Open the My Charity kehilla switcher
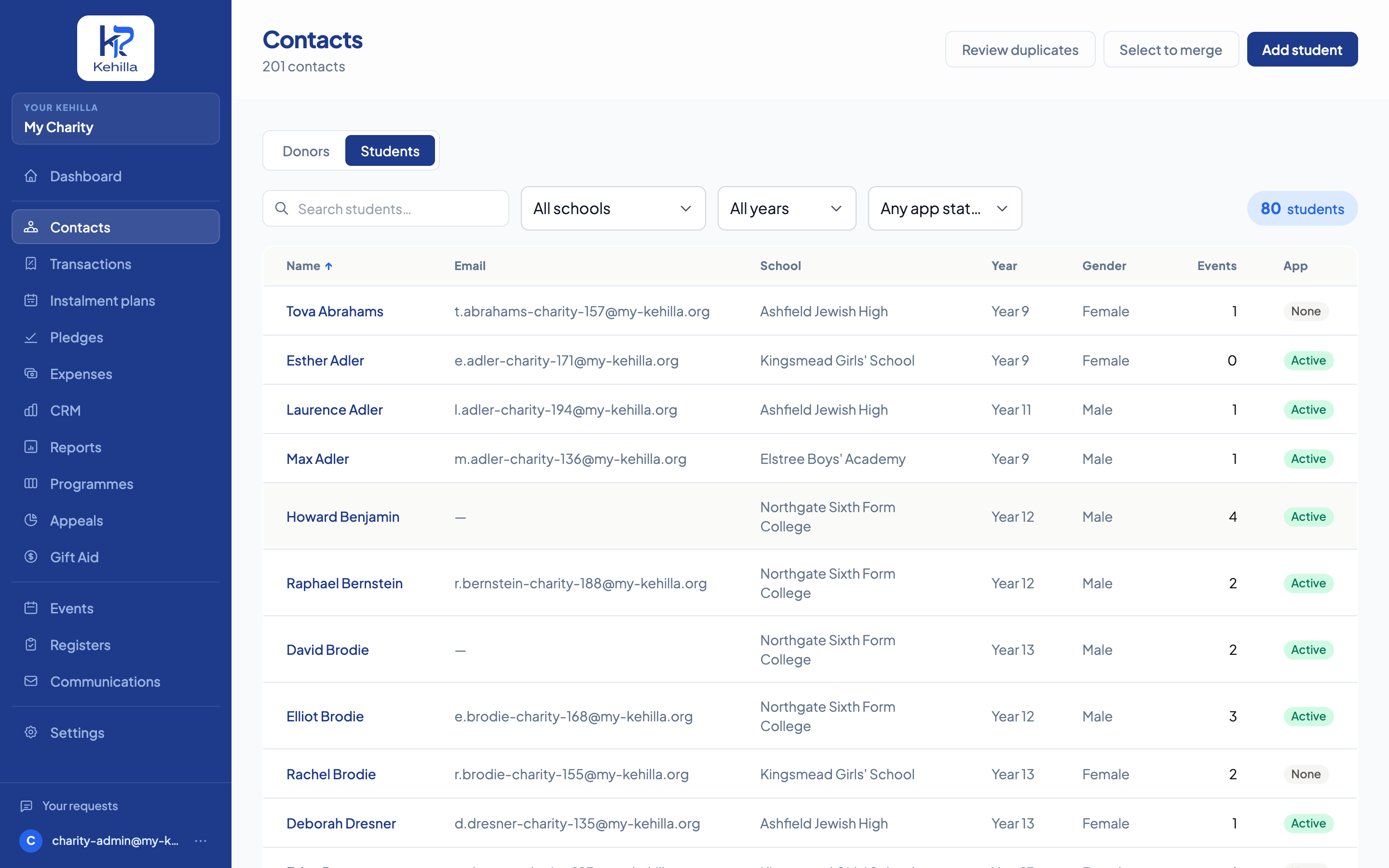This screenshot has height=868, width=1389. pos(115,118)
